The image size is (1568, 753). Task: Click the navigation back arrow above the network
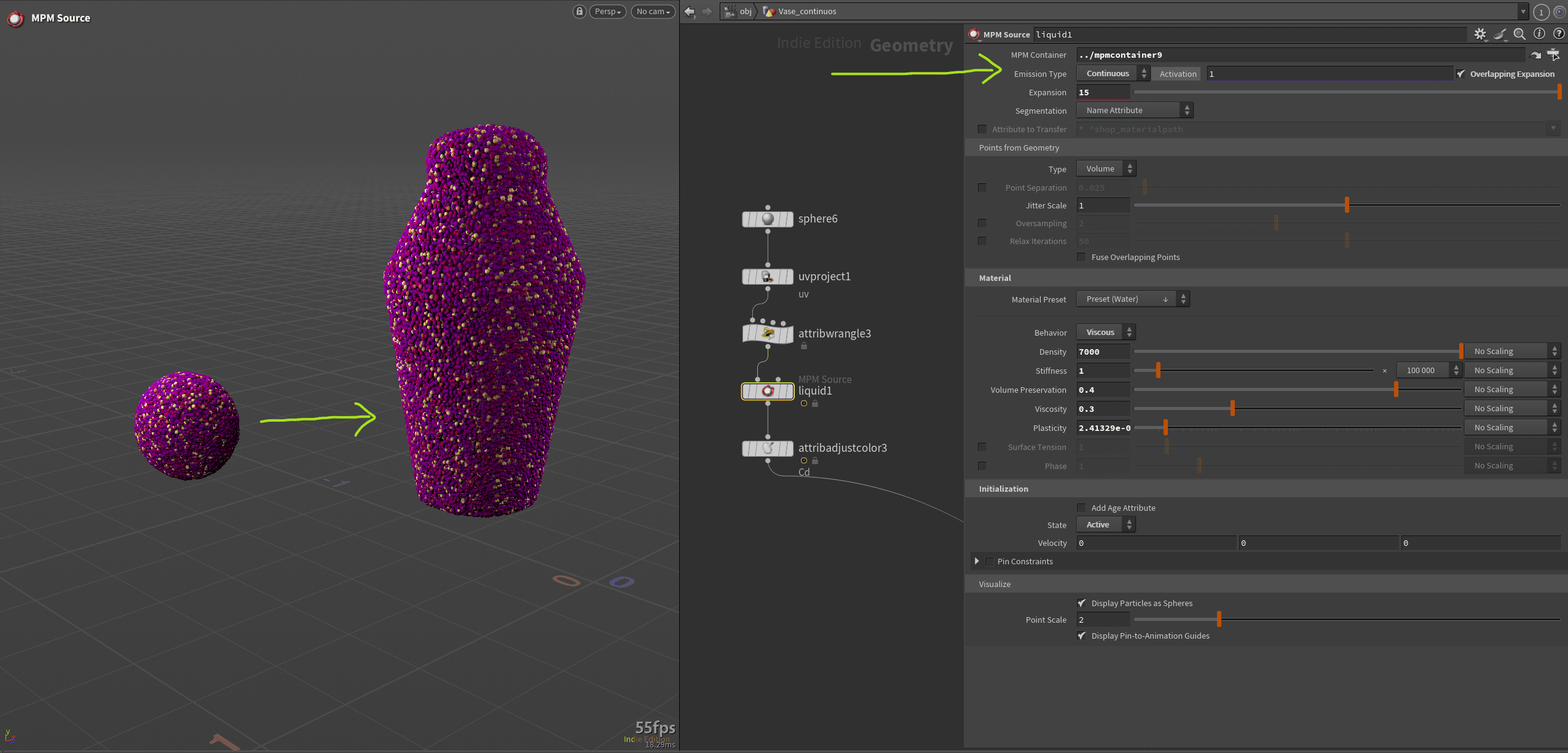(690, 11)
